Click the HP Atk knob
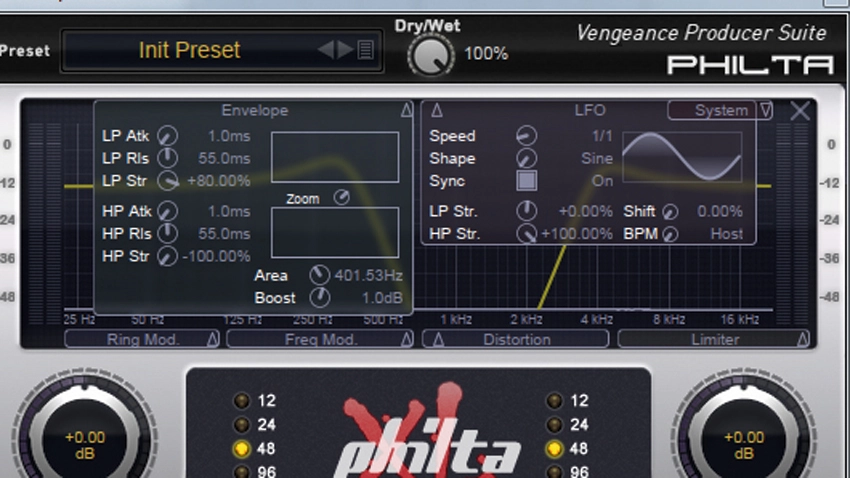Image resolution: width=850 pixels, height=478 pixels. tap(168, 211)
